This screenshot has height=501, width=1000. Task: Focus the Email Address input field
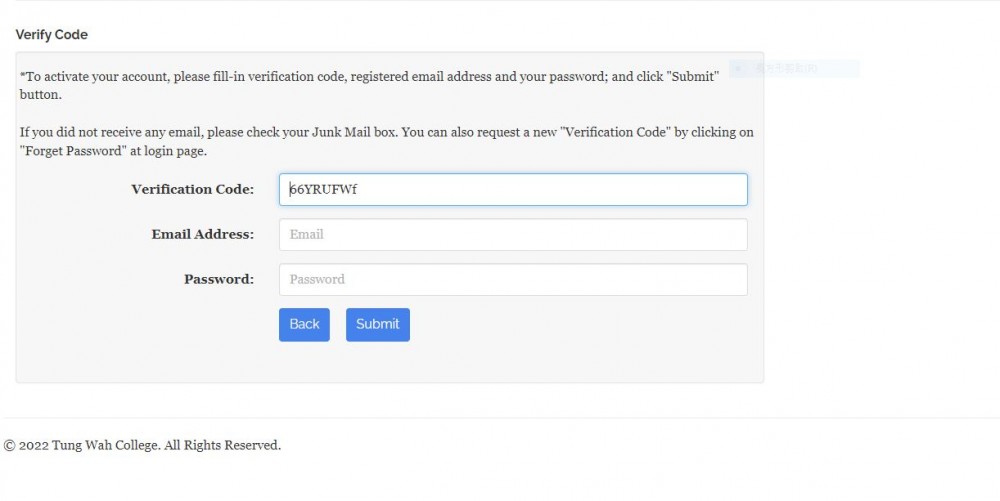513,235
